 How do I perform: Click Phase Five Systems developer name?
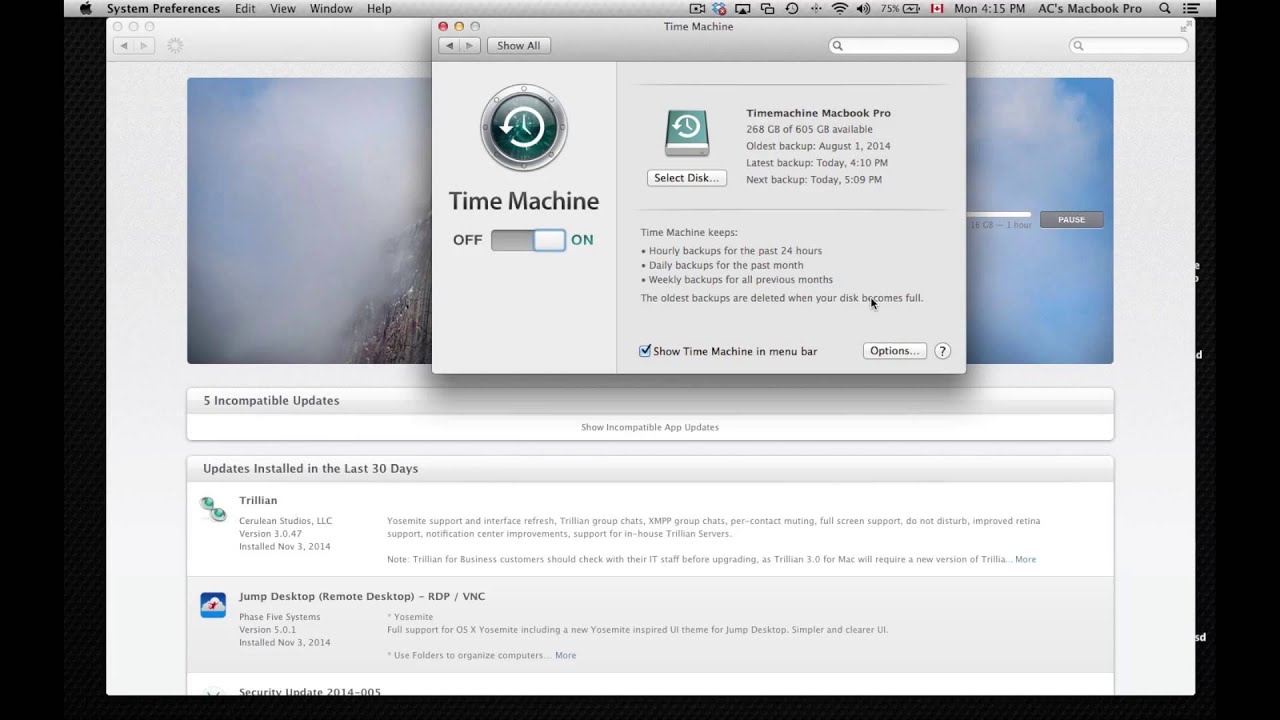pos(279,617)
